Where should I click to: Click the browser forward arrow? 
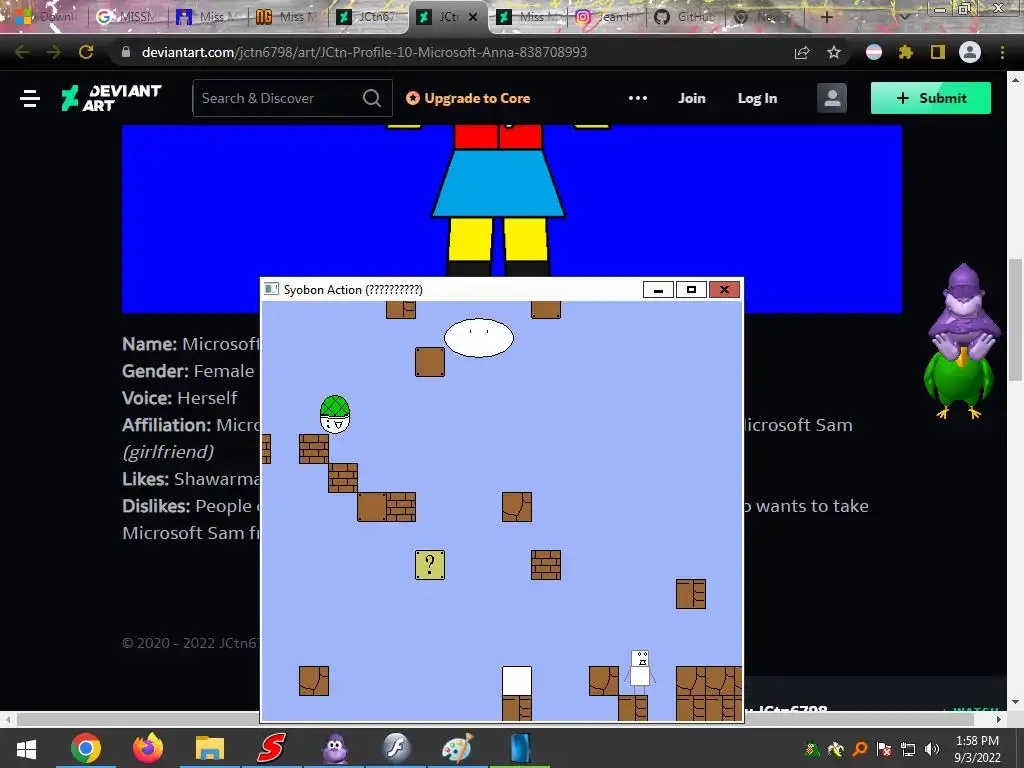pyautogui.click(x=54, y=52)
